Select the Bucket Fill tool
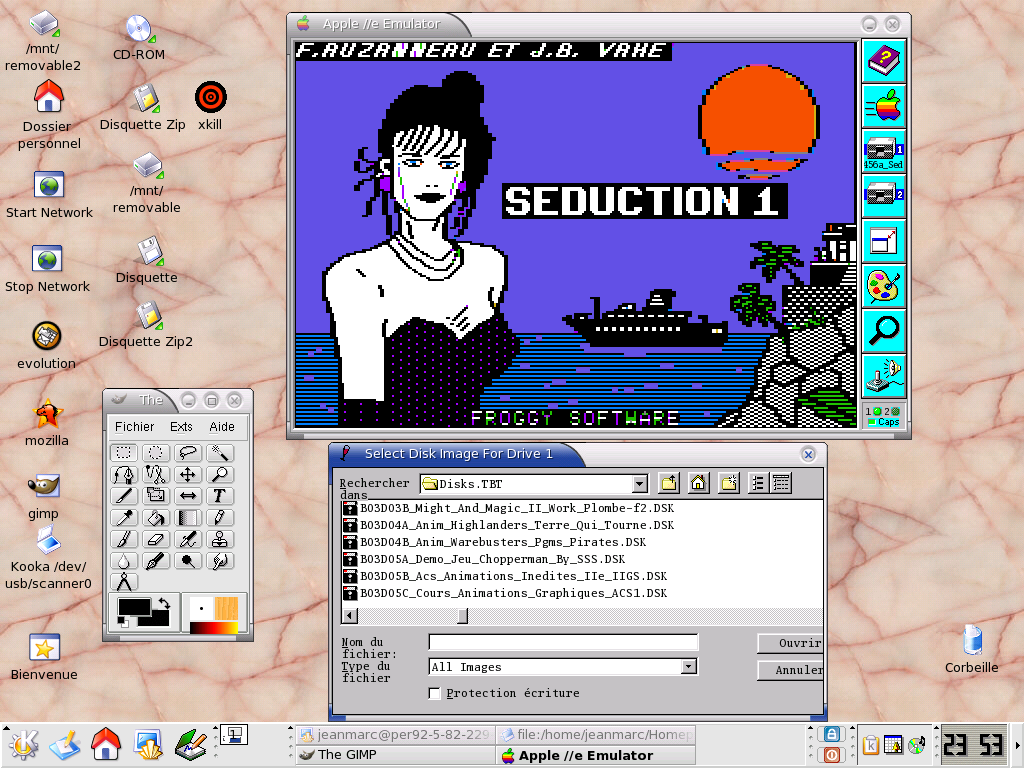Viewport: 1024px width, 768px height. 155,517
